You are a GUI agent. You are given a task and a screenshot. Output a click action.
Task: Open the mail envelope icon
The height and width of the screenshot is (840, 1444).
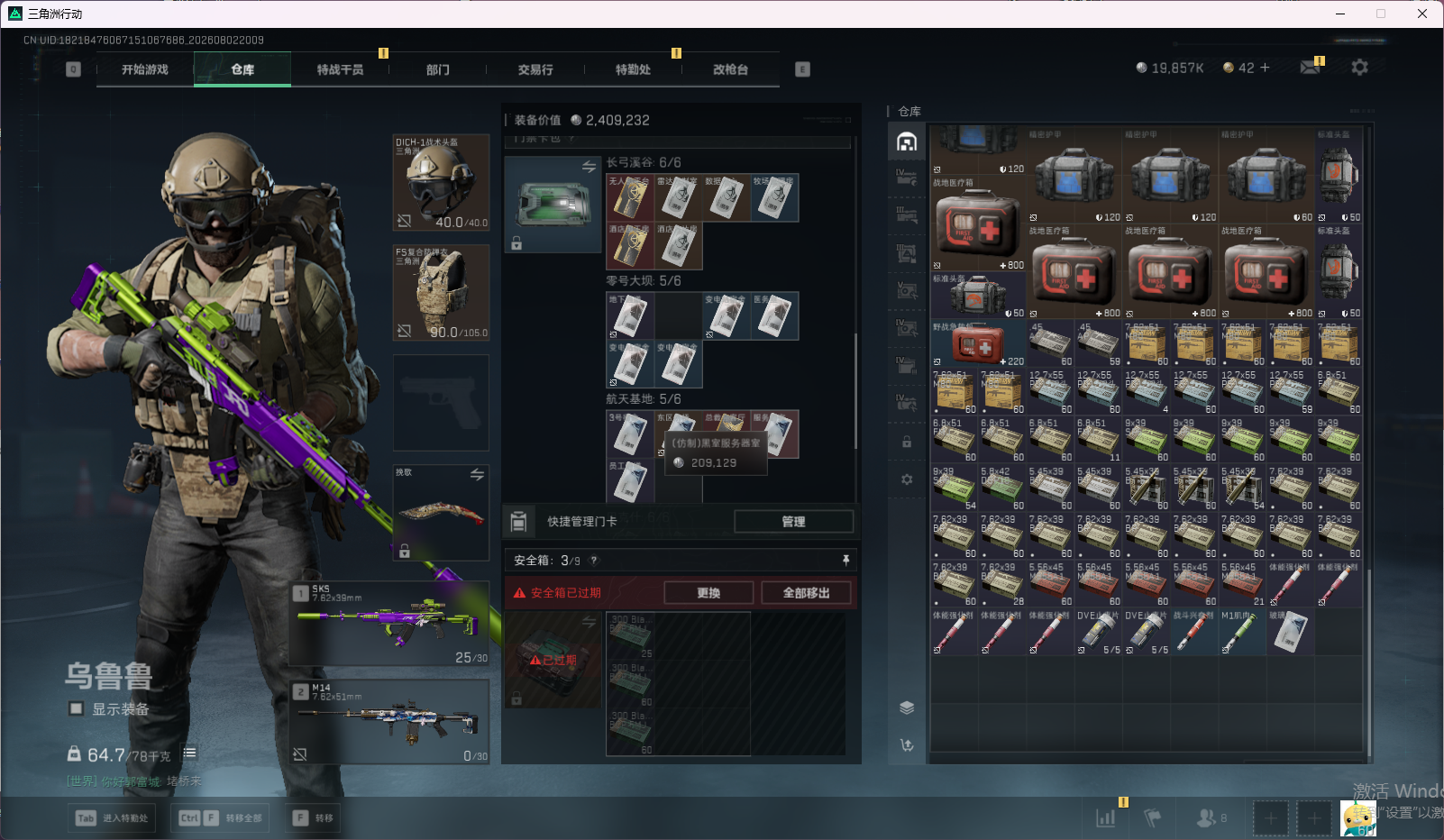pyautogui.click(x=1310, y=68)
